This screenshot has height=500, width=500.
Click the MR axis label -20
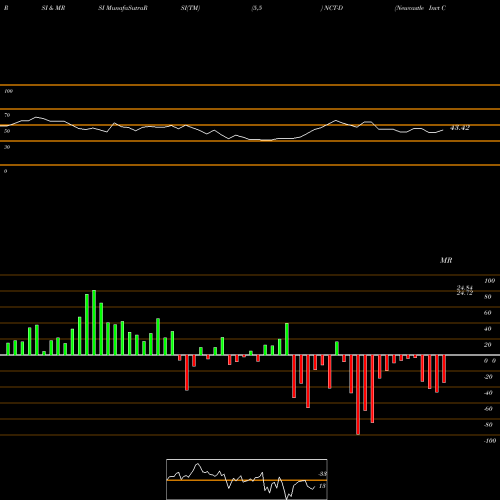pos(488,377)
